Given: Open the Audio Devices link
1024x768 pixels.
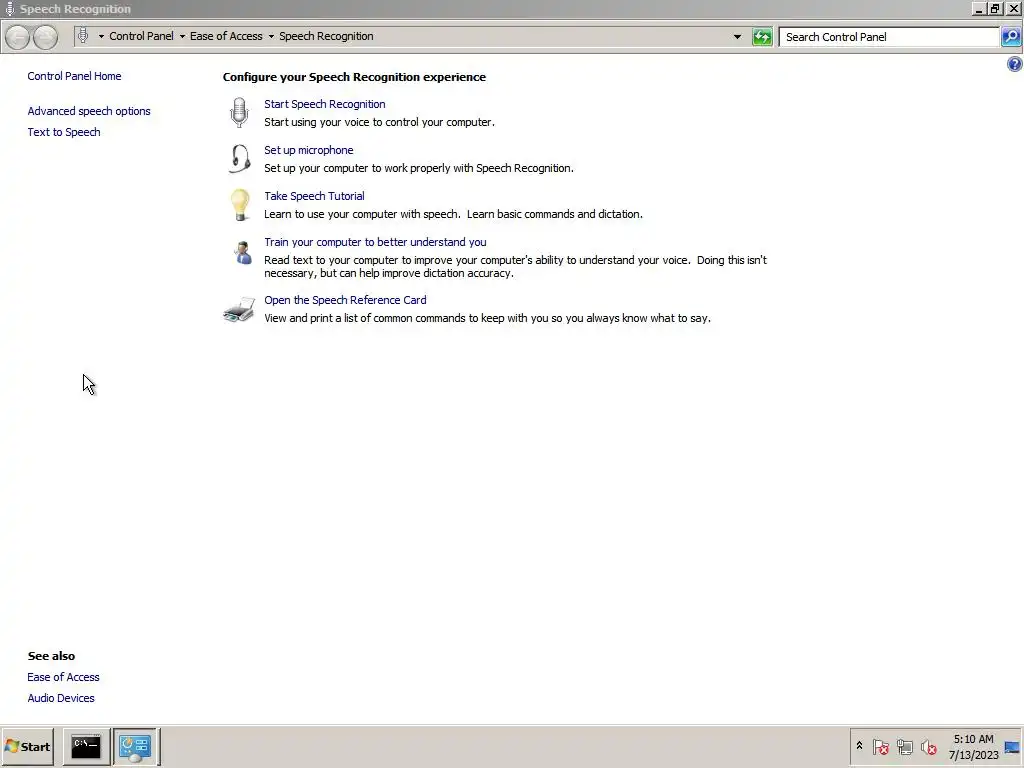Looking at the screenshot, I should (x=61, y=698).
